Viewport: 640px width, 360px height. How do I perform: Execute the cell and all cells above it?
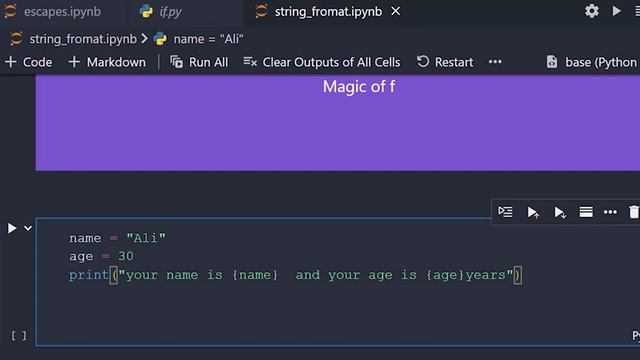[533, 212]
